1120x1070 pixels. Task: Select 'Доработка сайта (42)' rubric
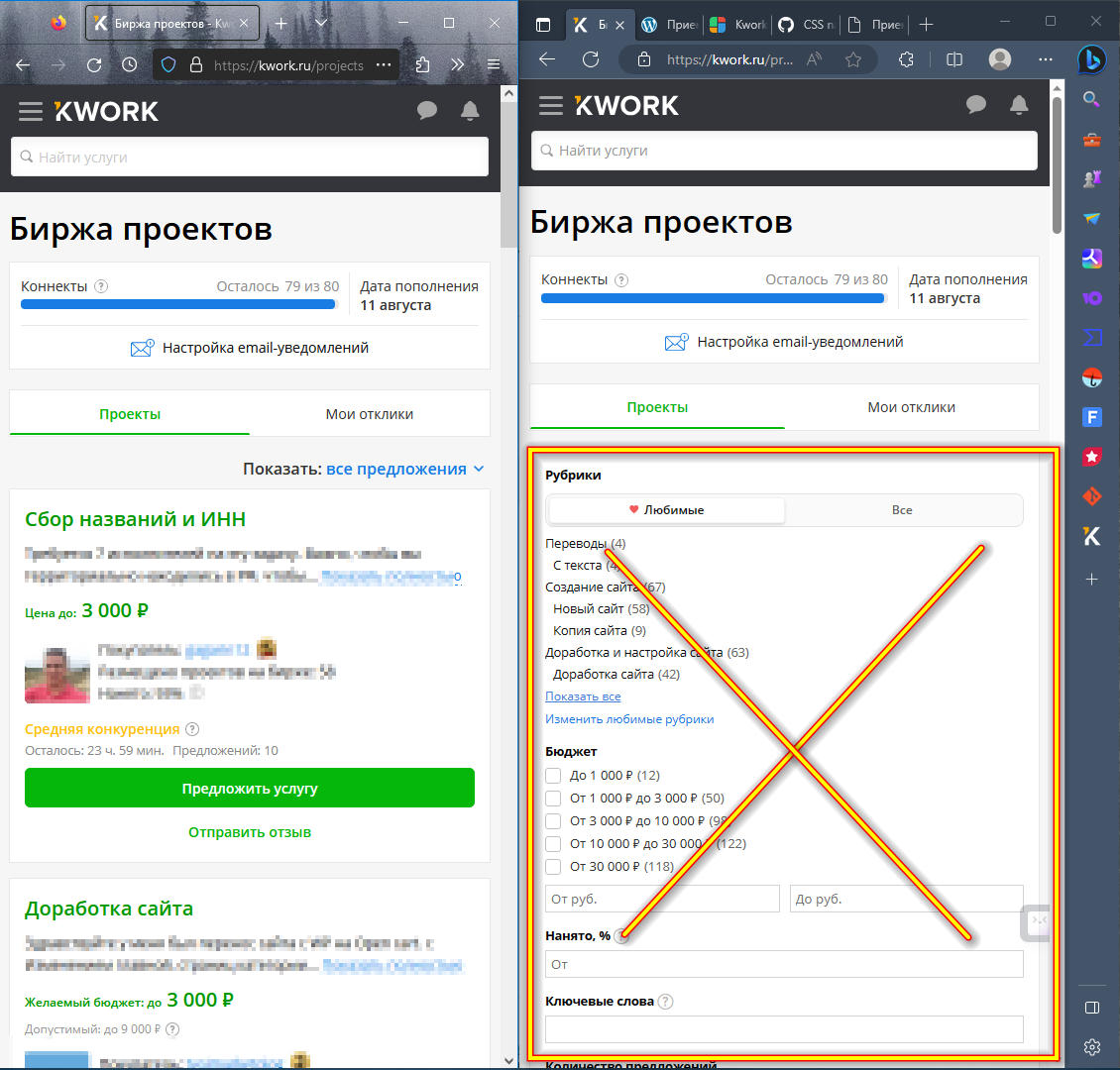click(x=616, y=674)
